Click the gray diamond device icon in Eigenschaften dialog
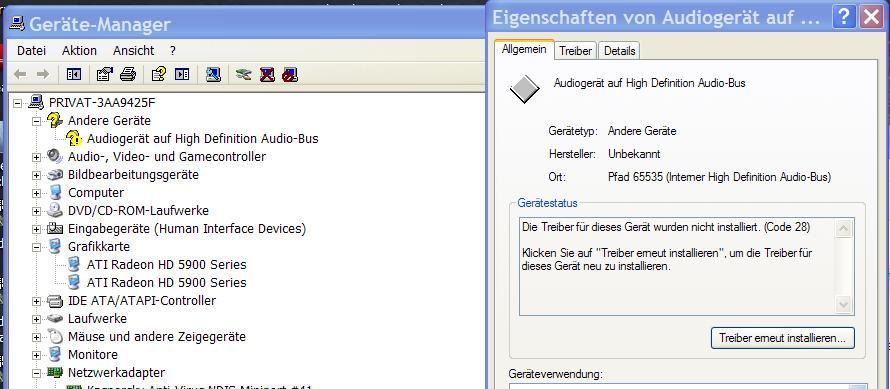Screen dimensions: 890x389 524,89
